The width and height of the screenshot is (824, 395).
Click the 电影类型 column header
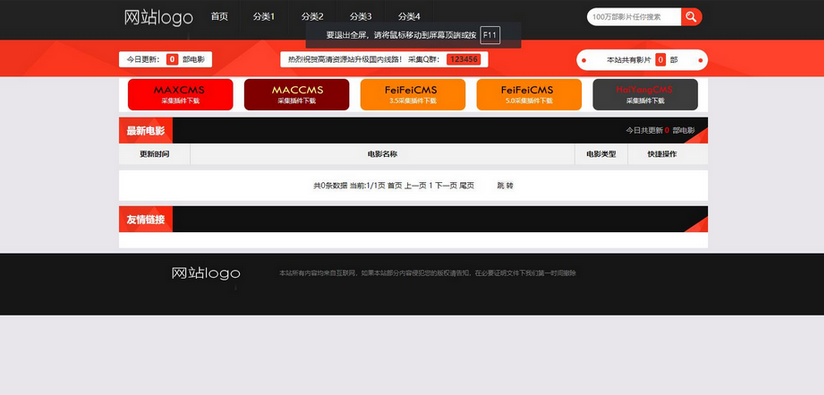(601, 154)
